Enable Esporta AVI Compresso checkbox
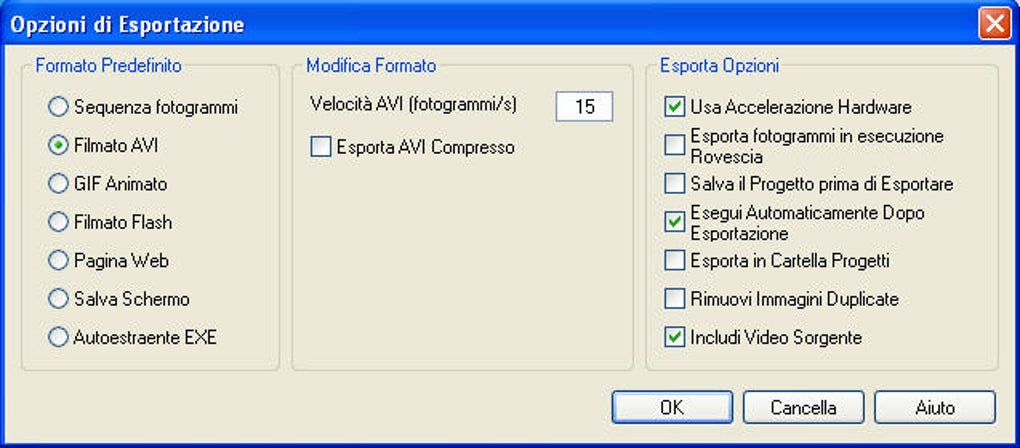This screenshot has width=1020, height=448. pos(320,148)
